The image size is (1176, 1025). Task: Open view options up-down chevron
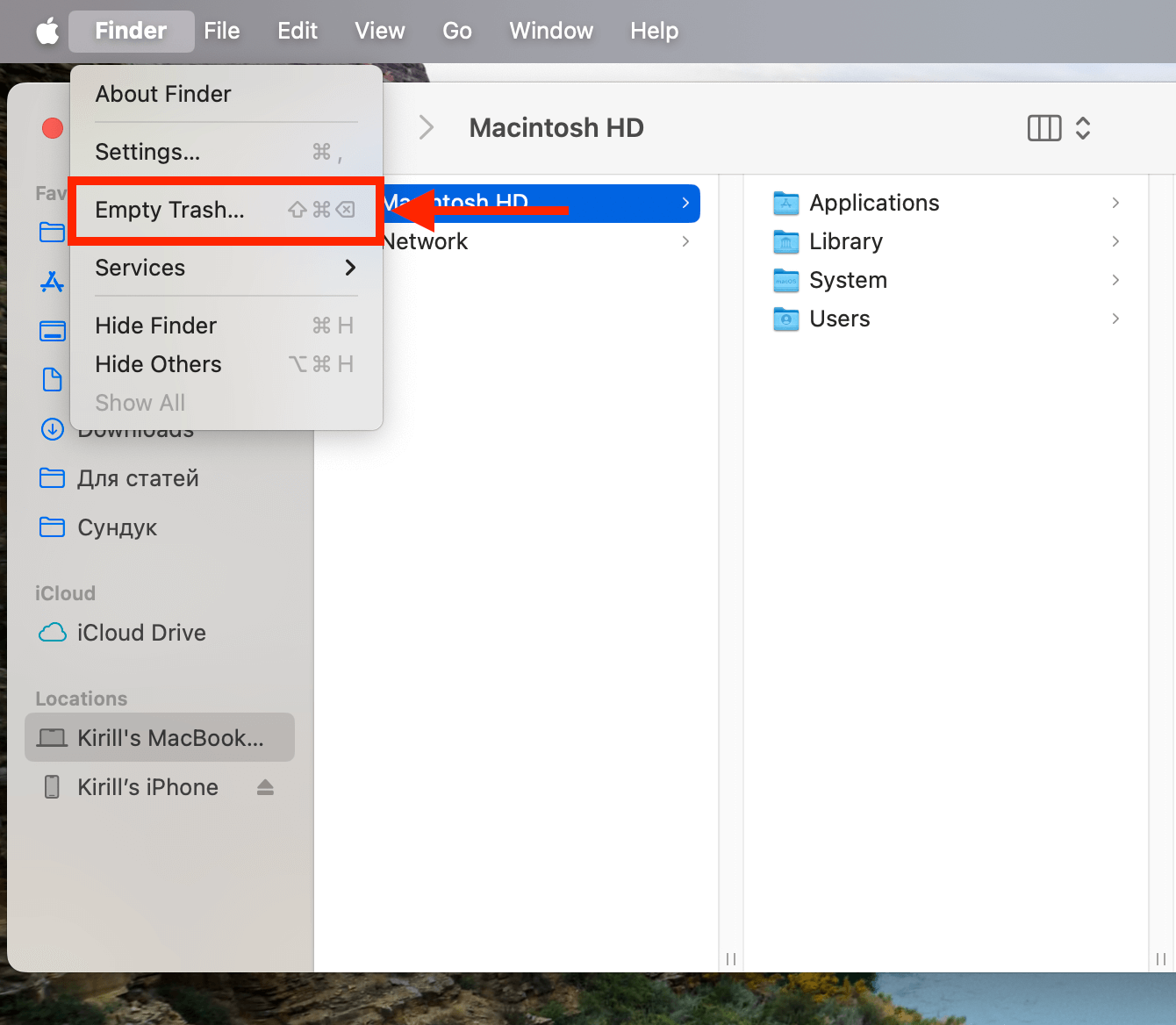tap(1083, 128)
